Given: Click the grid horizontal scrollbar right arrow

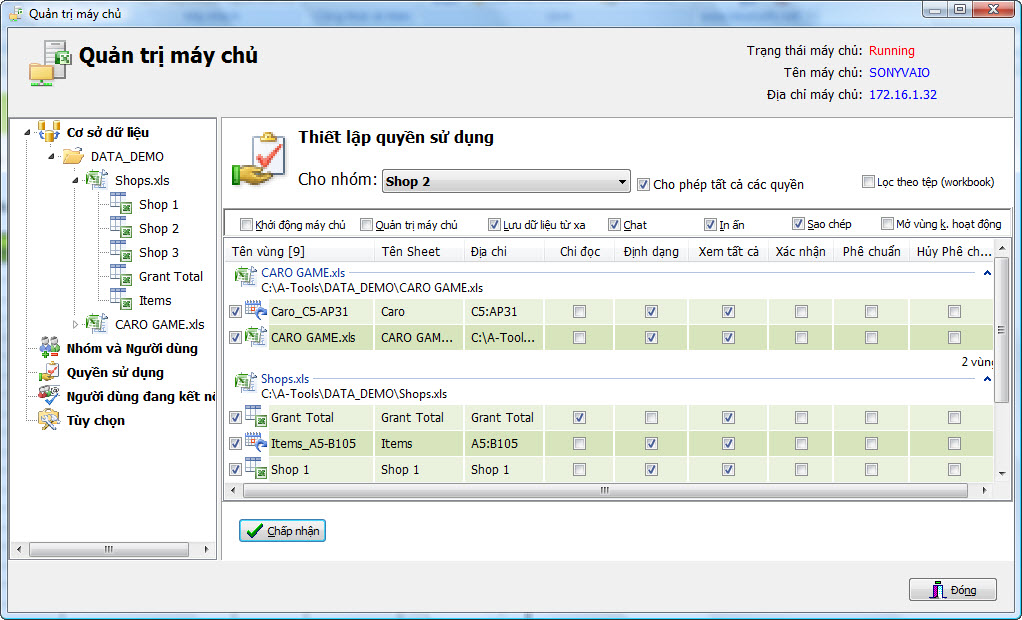Looking at the screenshot, I should coord(985,490).
